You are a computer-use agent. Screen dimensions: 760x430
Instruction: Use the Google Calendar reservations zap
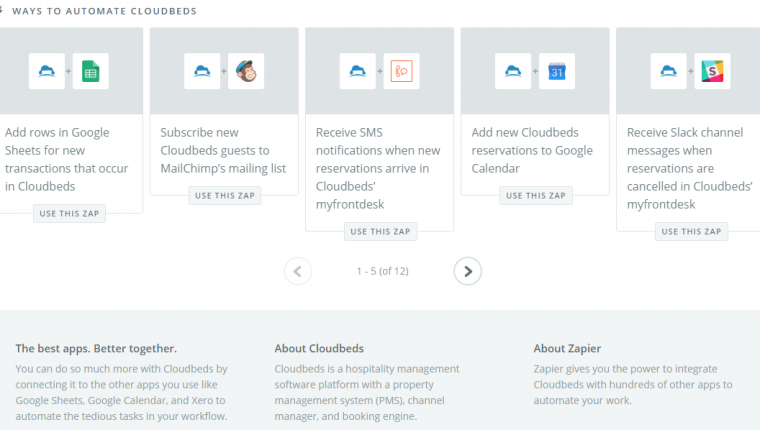[536, 196]
